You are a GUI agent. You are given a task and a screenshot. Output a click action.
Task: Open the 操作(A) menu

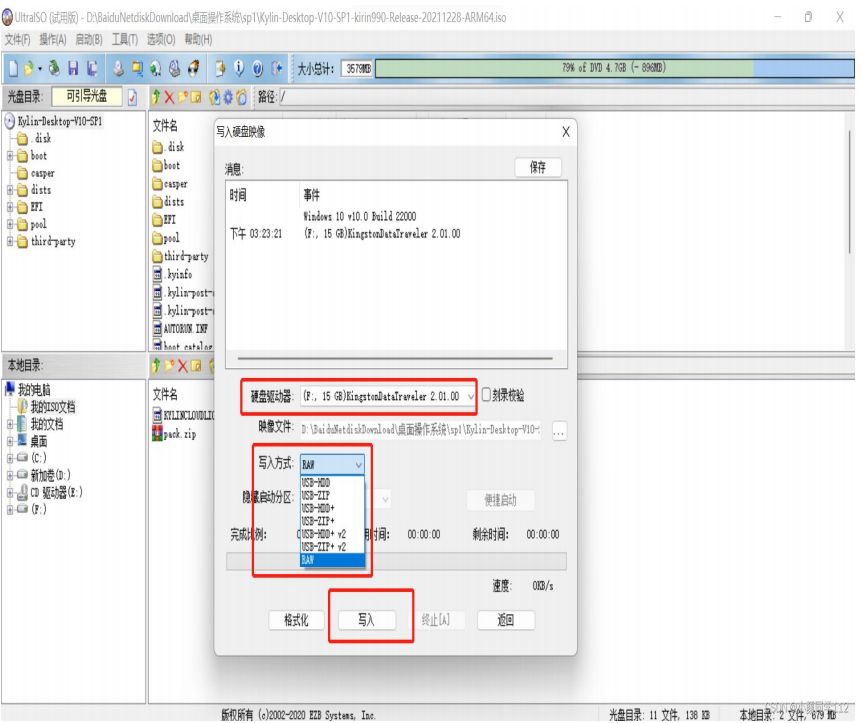(53, 39)
